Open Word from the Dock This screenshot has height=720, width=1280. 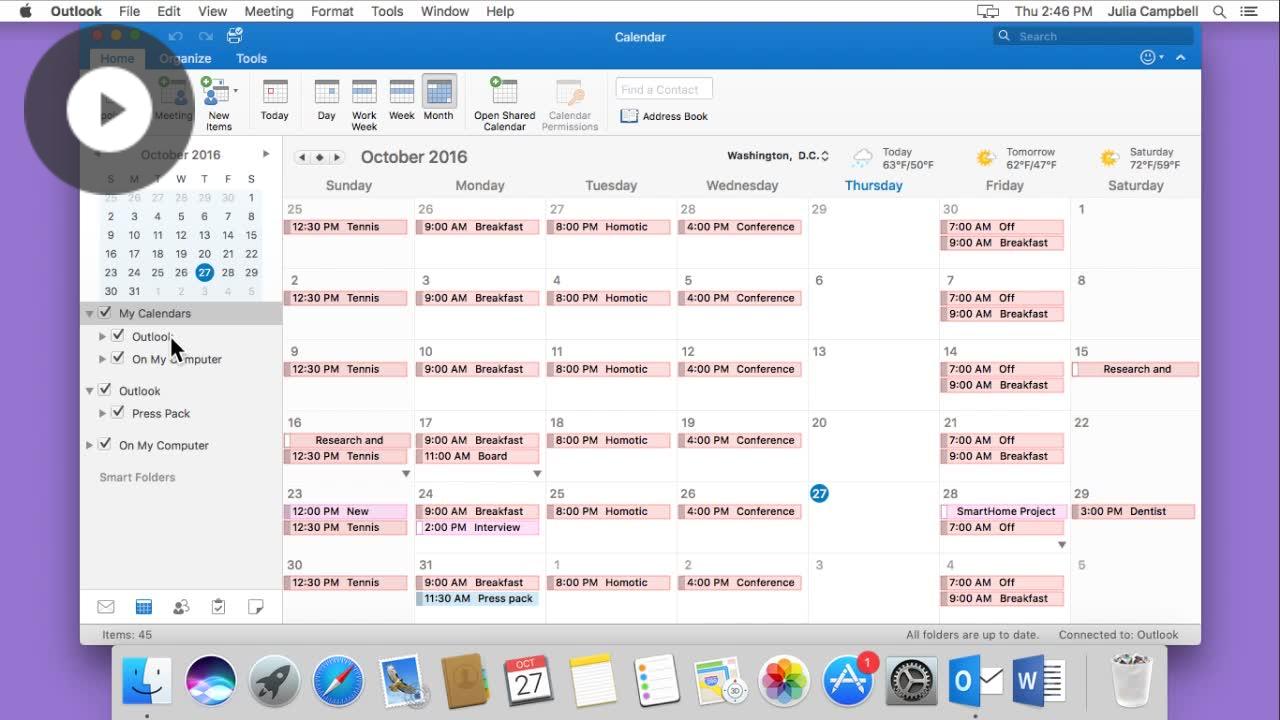click(1040, 682)
